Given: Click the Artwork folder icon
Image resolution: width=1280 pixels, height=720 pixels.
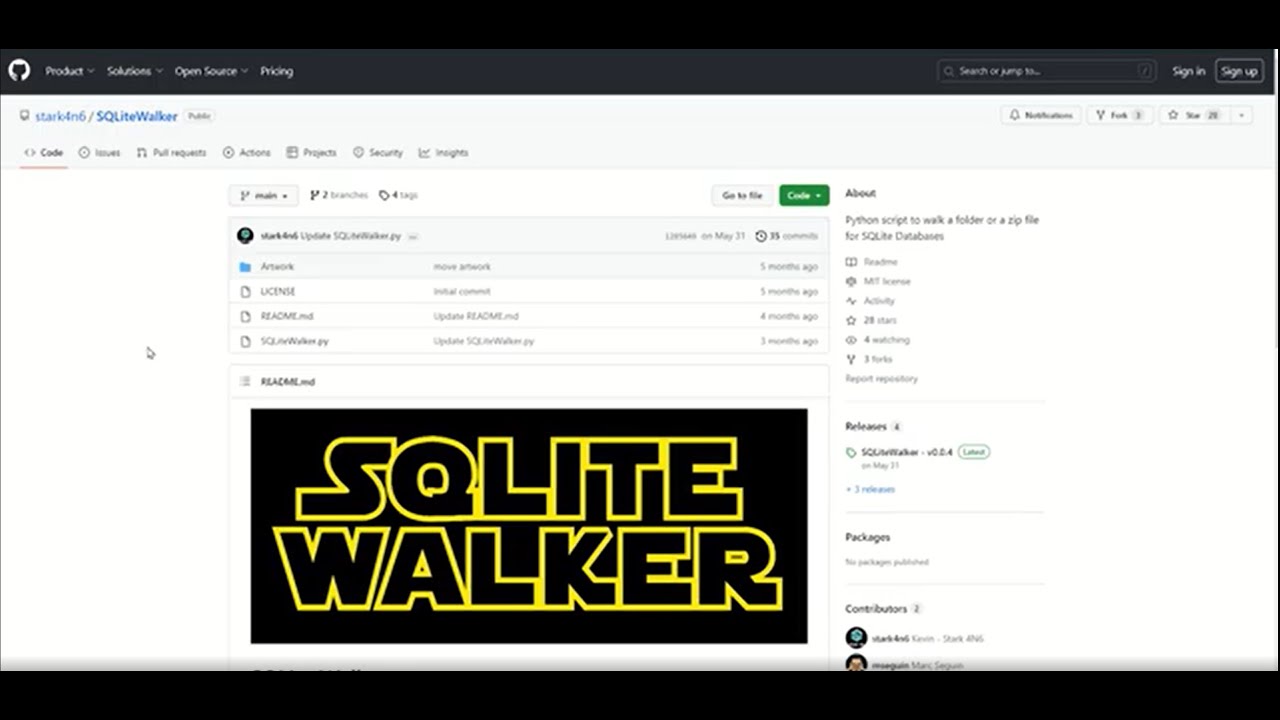Looking at the screenshot, I should coord(245,267).
